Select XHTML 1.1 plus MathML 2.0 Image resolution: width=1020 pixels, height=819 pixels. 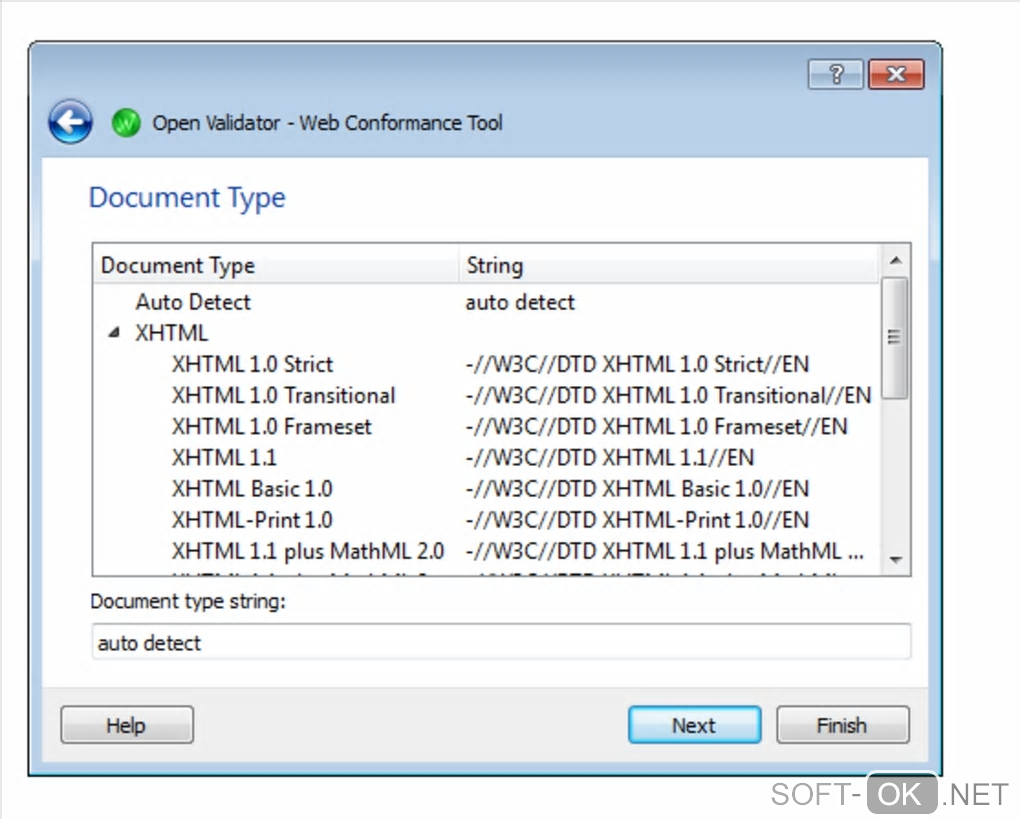pos(307,551)
